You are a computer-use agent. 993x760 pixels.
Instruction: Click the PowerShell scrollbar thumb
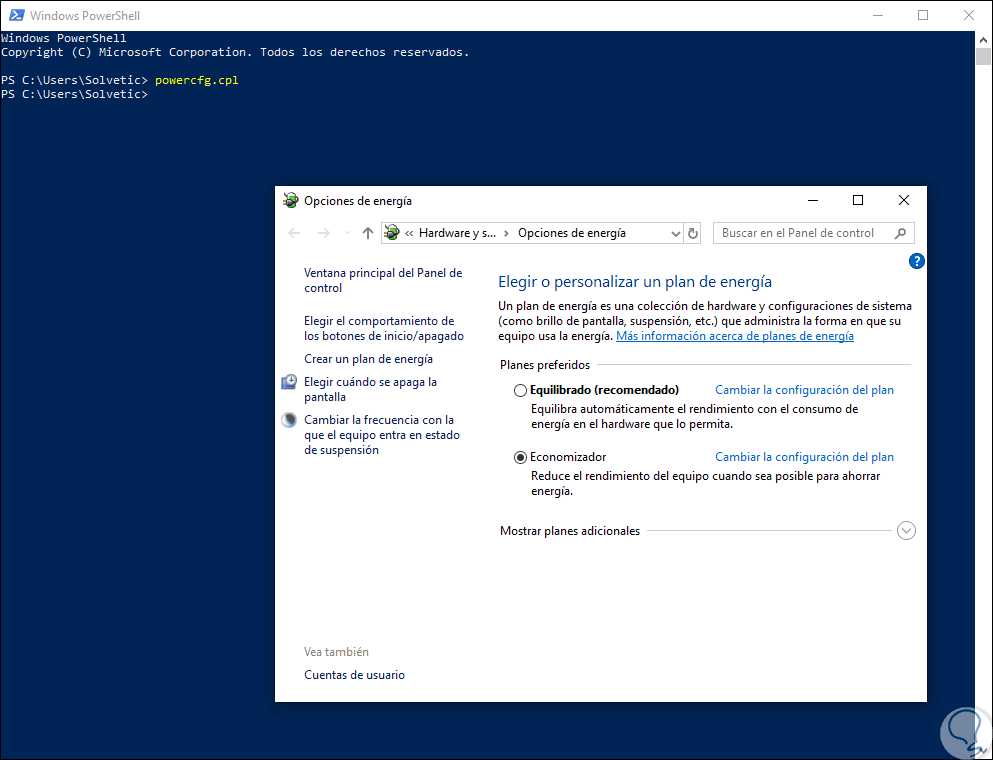983,56
